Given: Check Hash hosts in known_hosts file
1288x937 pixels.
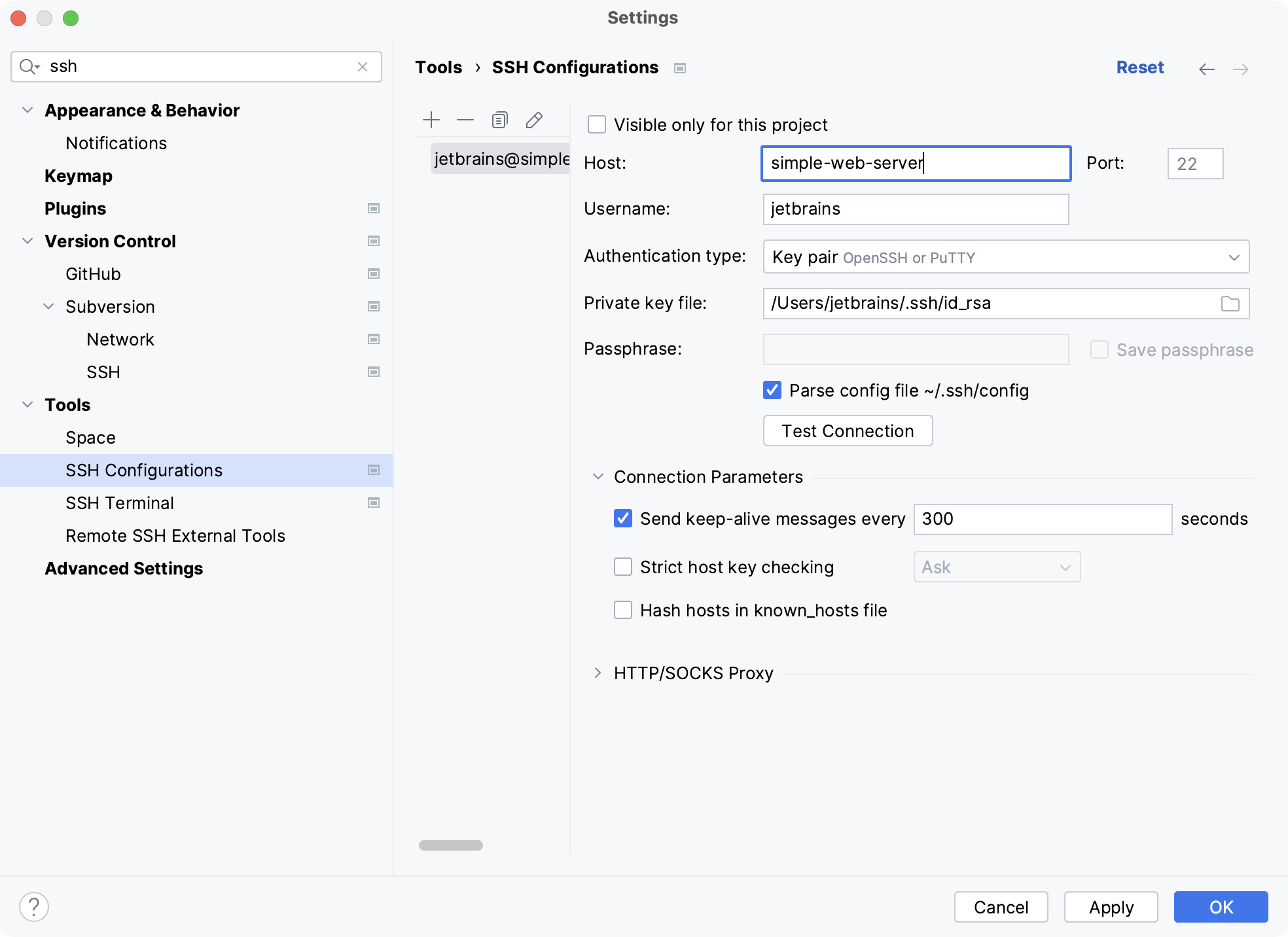Looking at the screenshot, I should (622, 610).
